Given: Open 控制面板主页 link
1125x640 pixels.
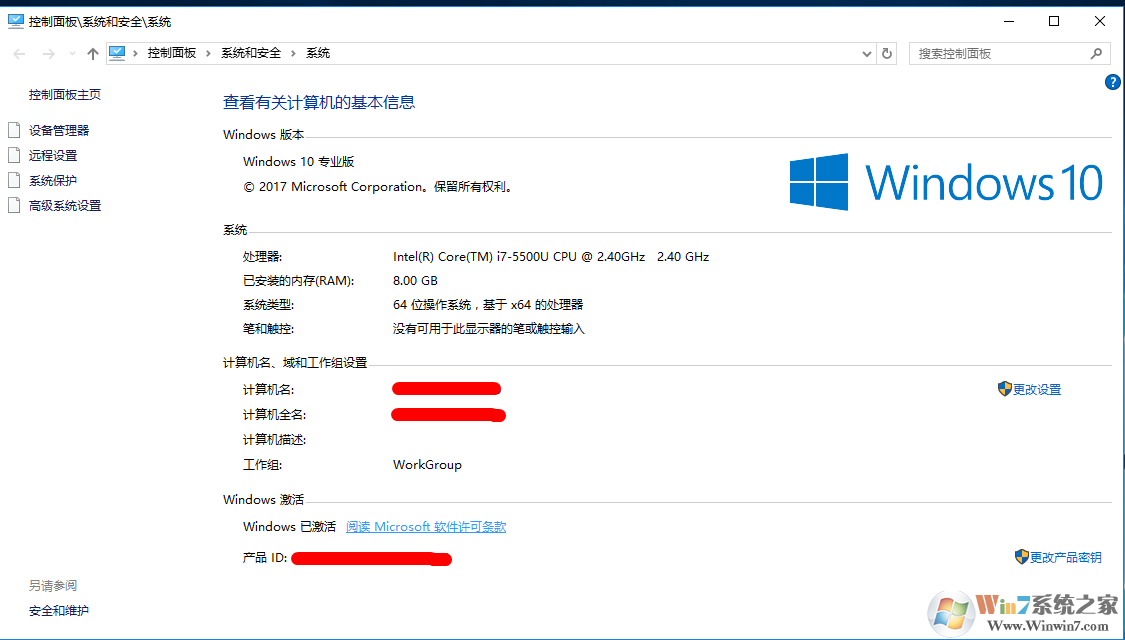Looking at the screenshot, I should (65, 94).
